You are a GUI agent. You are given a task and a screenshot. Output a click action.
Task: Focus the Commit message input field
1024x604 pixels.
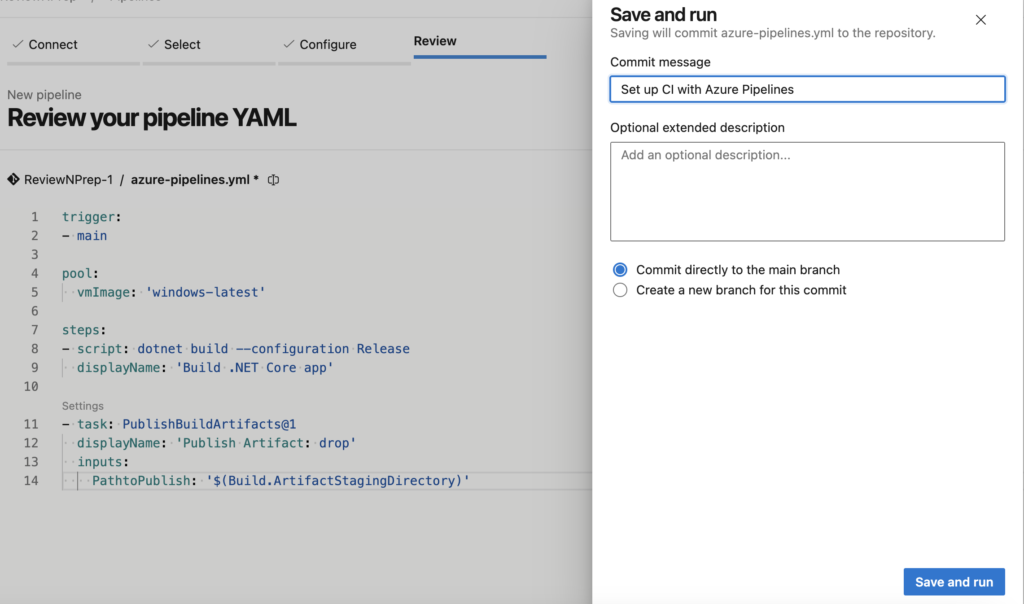[807, 89]
